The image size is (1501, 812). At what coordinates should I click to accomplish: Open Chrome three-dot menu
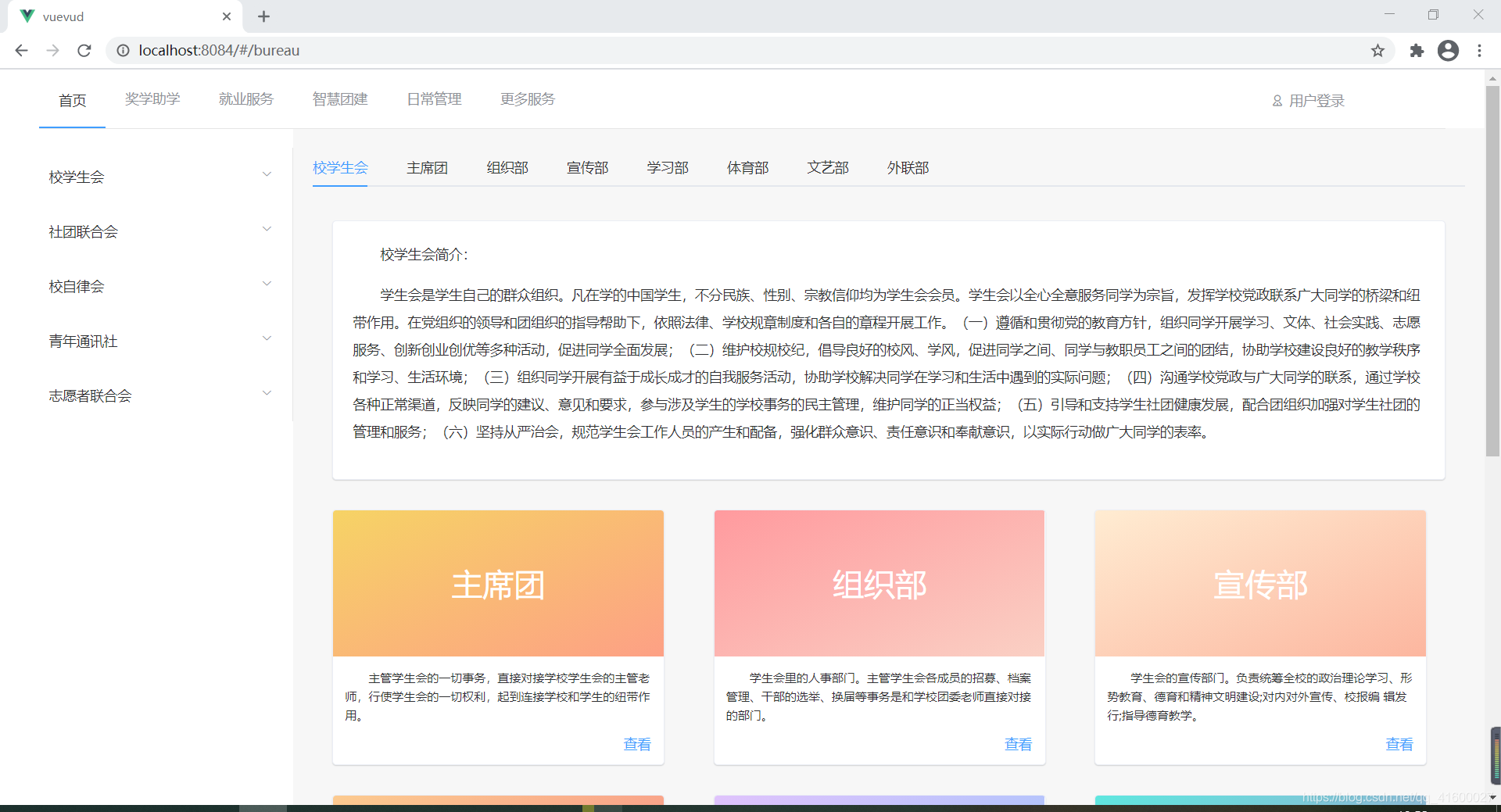1479,50
